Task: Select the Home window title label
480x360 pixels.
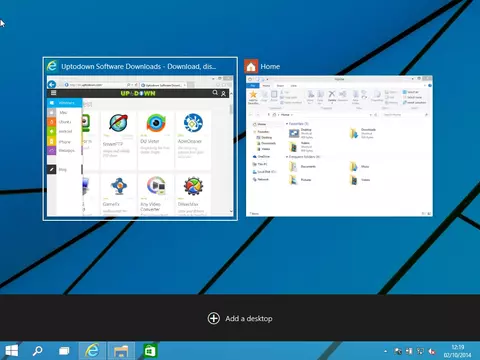Action: click(270, 66)
